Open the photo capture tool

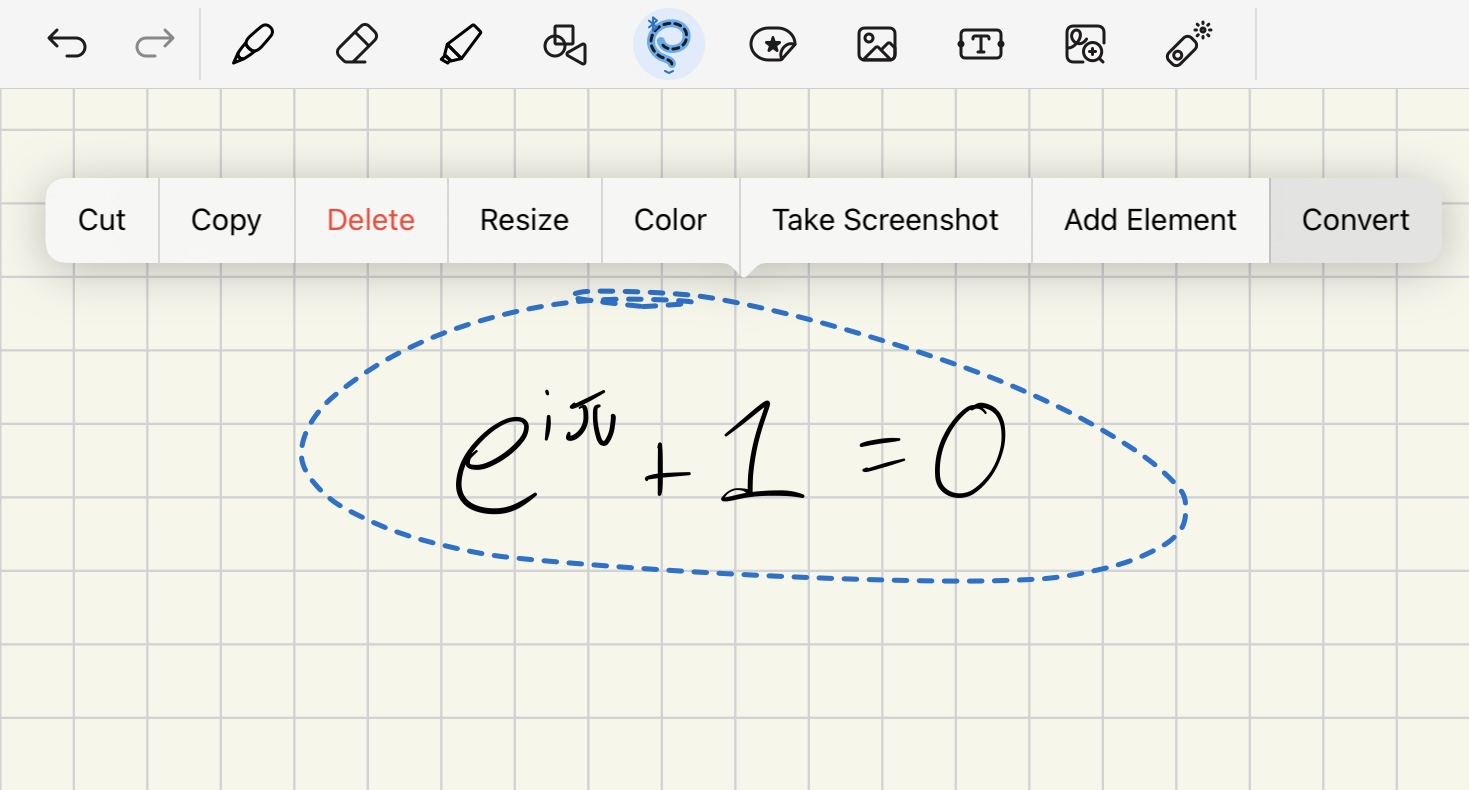tap(1085, 44)
